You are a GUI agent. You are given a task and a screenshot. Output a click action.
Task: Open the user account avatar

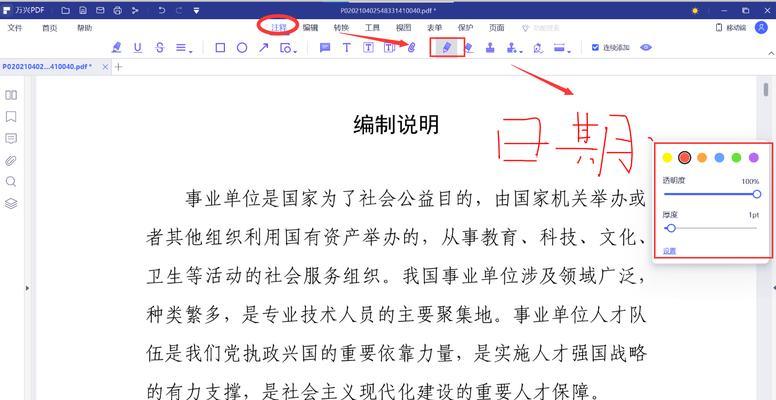point(761,28)
